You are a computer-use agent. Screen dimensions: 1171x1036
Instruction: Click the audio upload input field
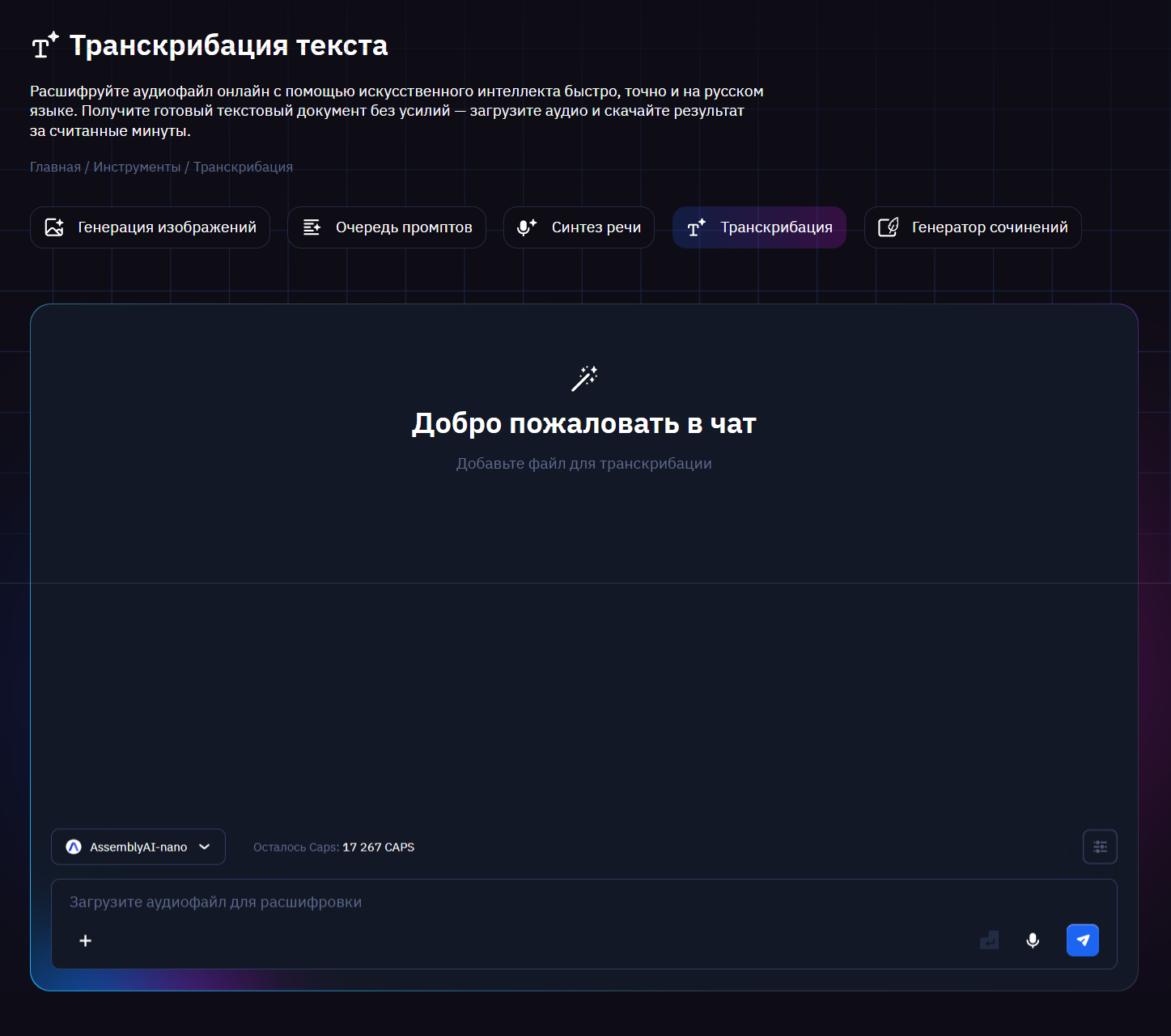click(x=486, y=901)
